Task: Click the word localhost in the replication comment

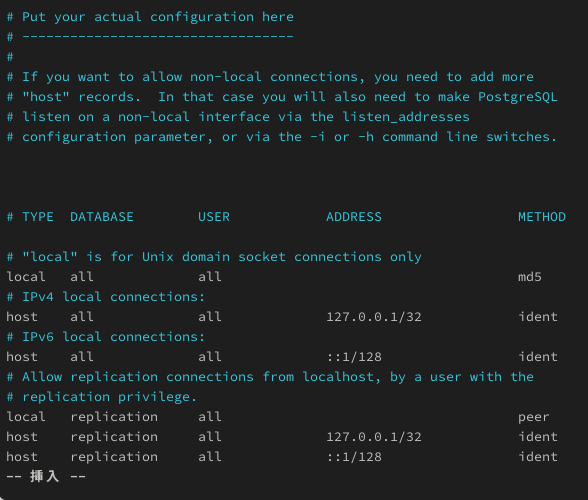Action: coord(338,377)
